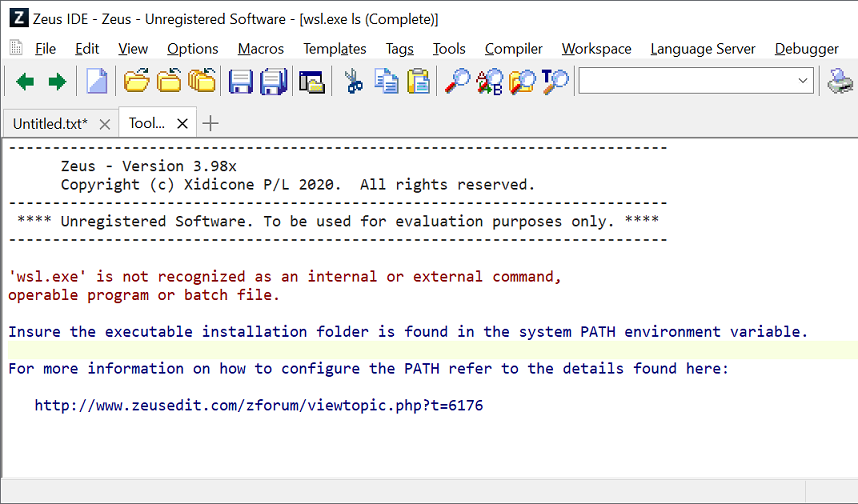Open the Tools menu
The image size is (858, 504).
pyautogui.click(x=449, y=49)
